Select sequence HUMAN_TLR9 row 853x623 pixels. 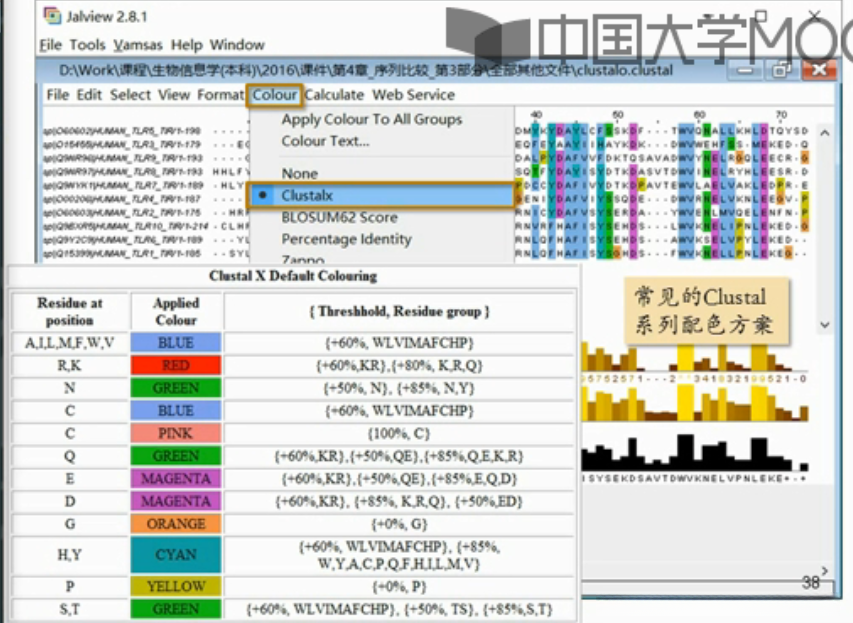pyautogui.click(x=124, y=158)
